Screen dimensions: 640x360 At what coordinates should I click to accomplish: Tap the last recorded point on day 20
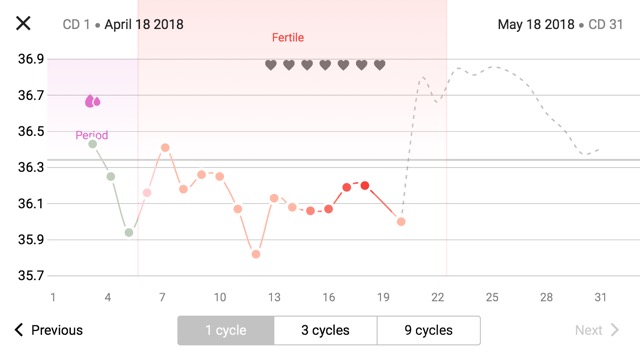pos(401,222)
